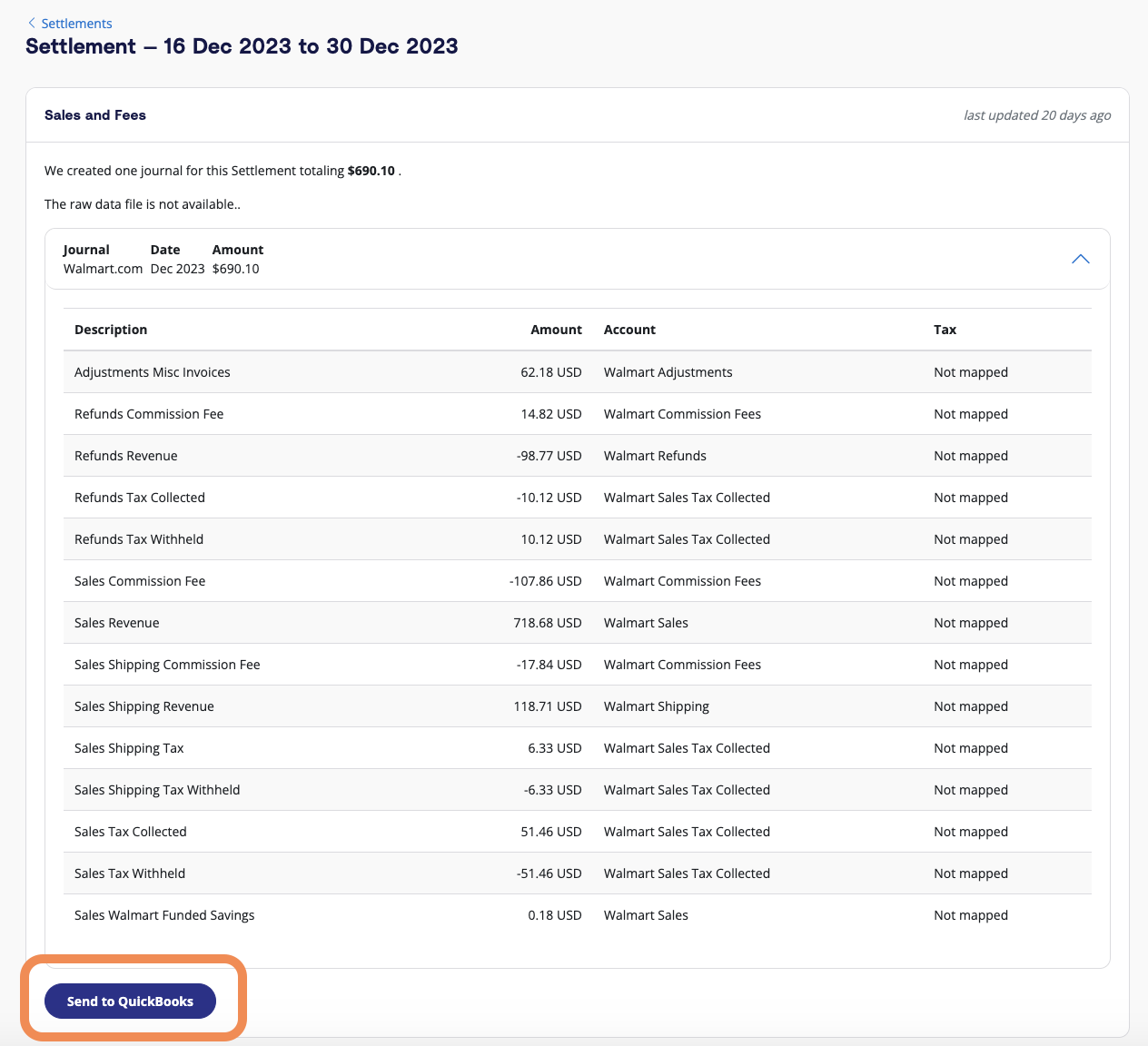Go back via Settlements breadcrumb link
Viewport: 1148px width, 1046px height.
pyautogui.click(x=76, y=24)
